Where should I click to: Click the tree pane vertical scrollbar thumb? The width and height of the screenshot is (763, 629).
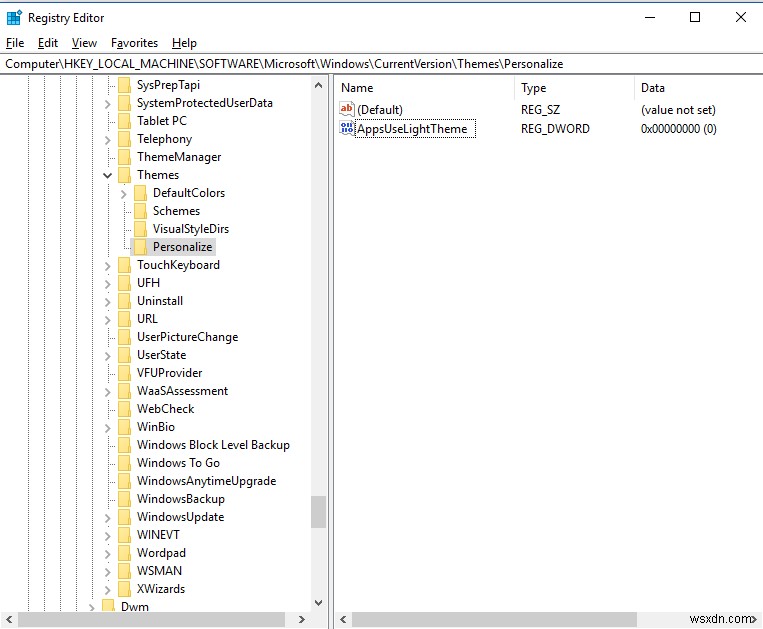319,512
